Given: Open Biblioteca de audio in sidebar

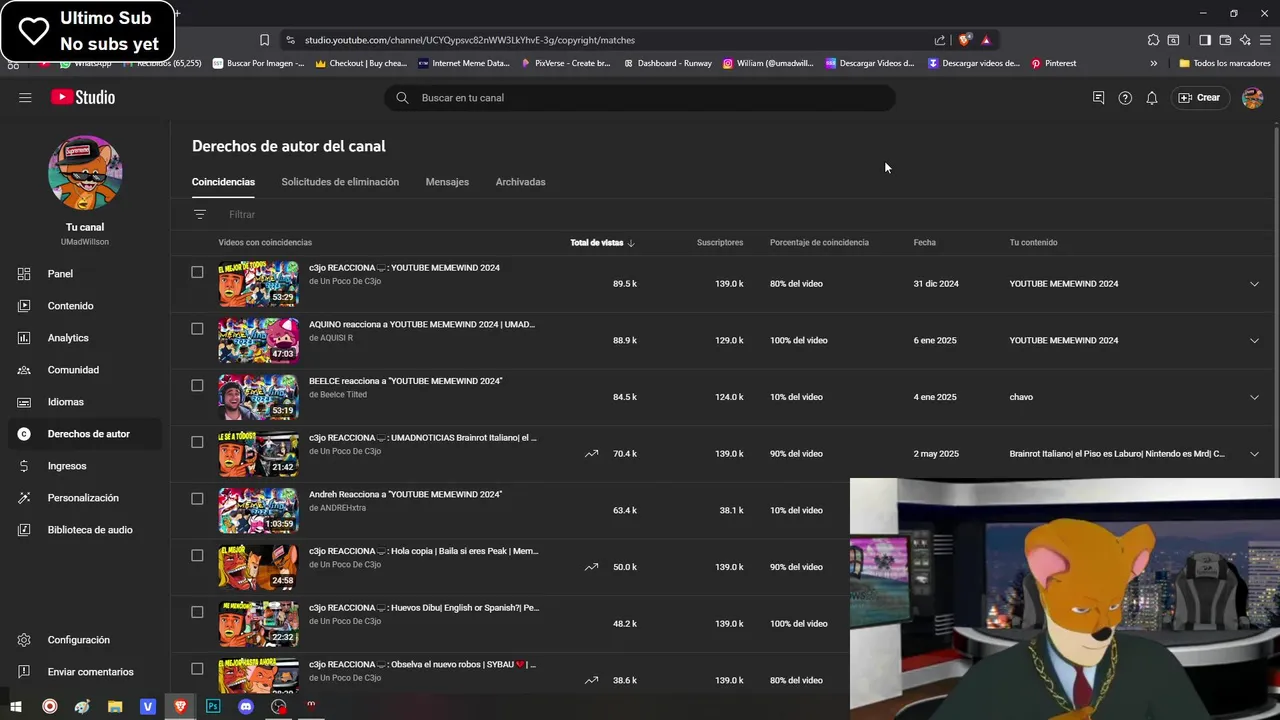Looking at the screenshot, I should (x=85, y=530).
